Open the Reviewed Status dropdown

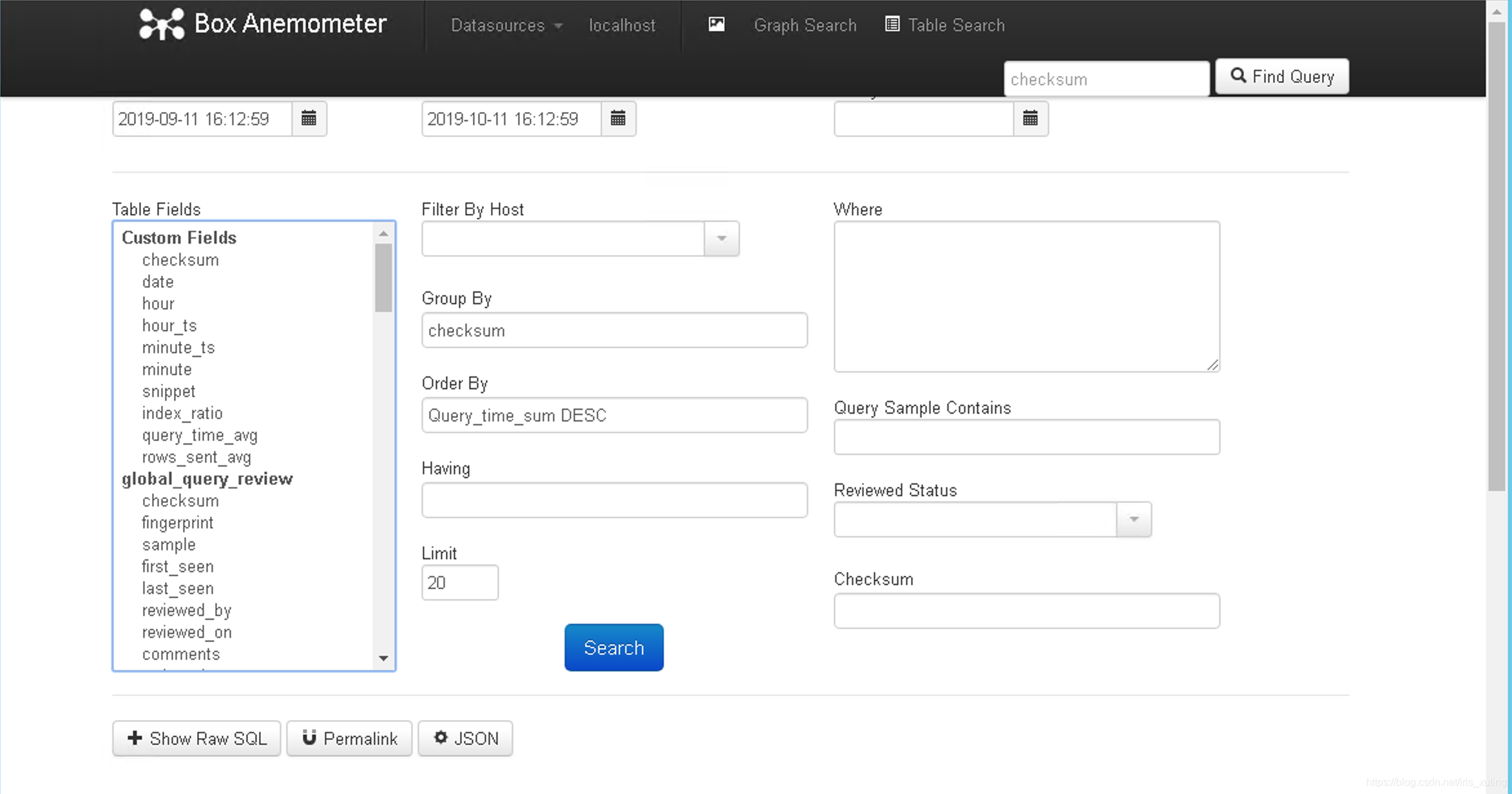(x=1134, y=519)
